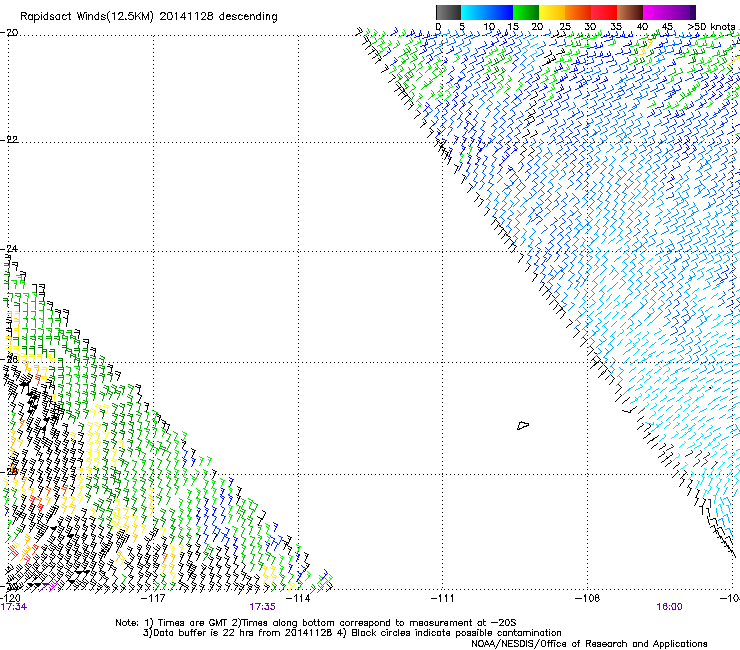Click the purple wind barbs near -30 latitude
740x650 pixels.
point(50,586)
